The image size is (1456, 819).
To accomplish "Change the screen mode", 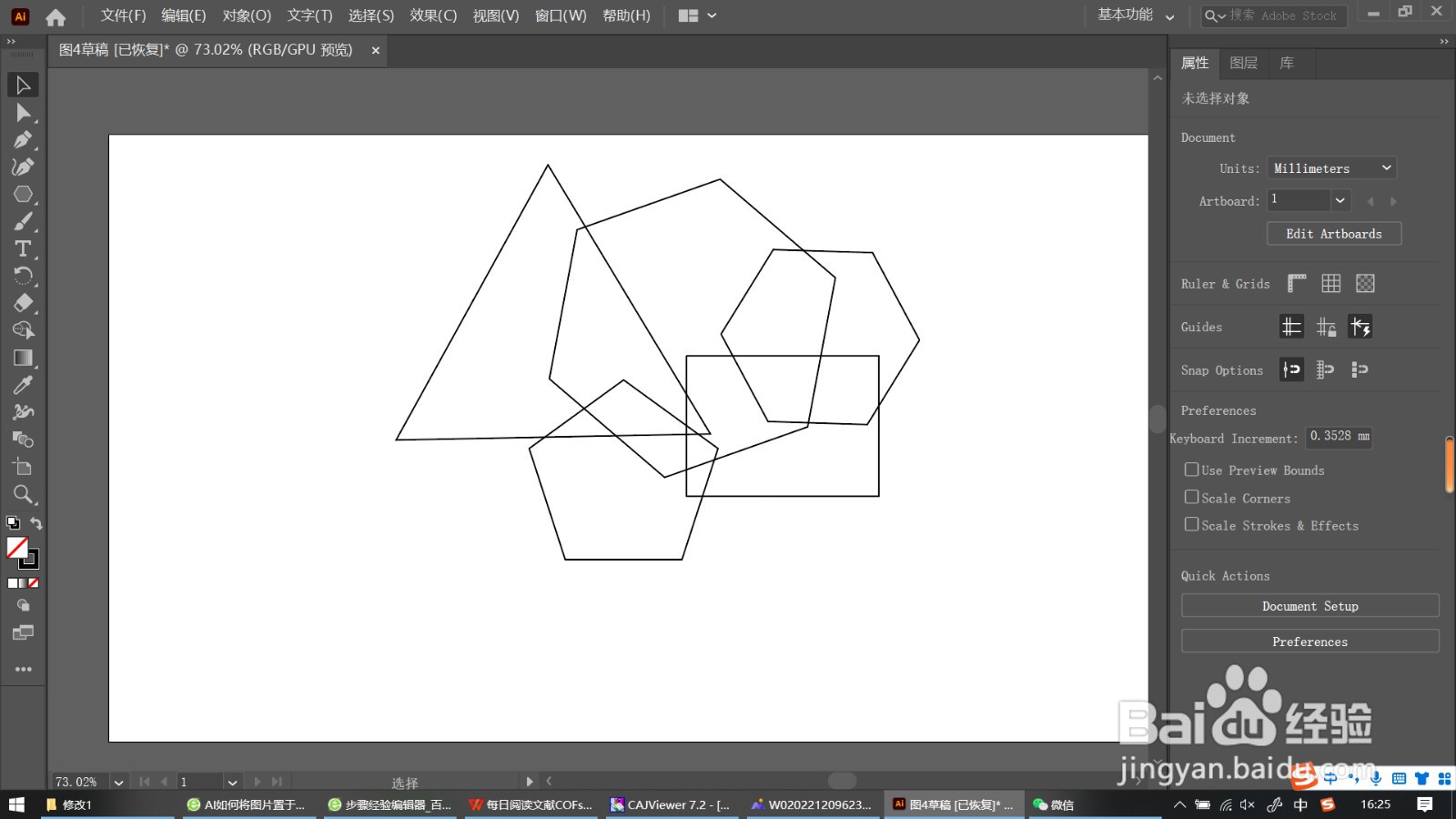I will point(23,632).
